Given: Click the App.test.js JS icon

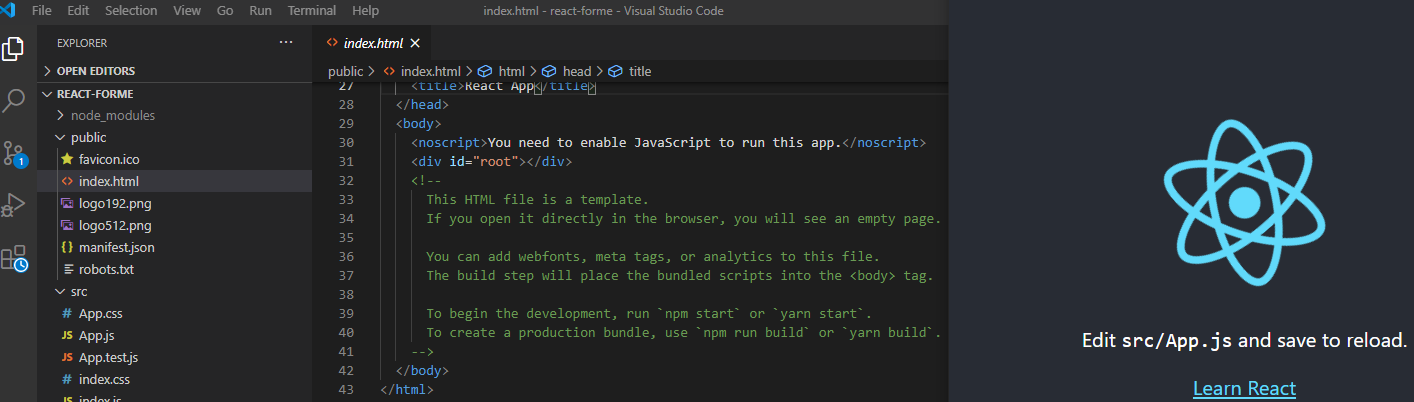Looking at the screenshot, I should tap(67, 357).
